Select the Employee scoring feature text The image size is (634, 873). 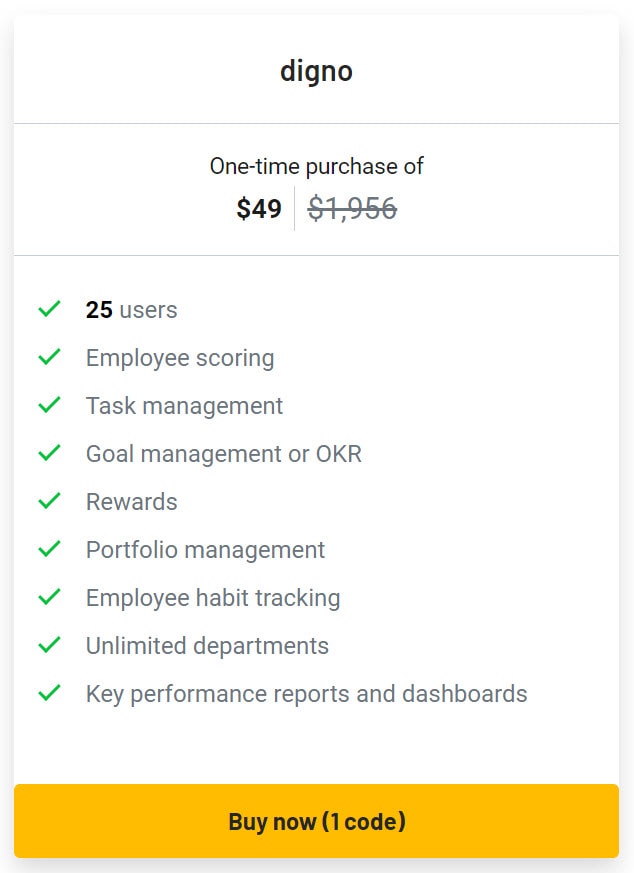click(180, 357)
